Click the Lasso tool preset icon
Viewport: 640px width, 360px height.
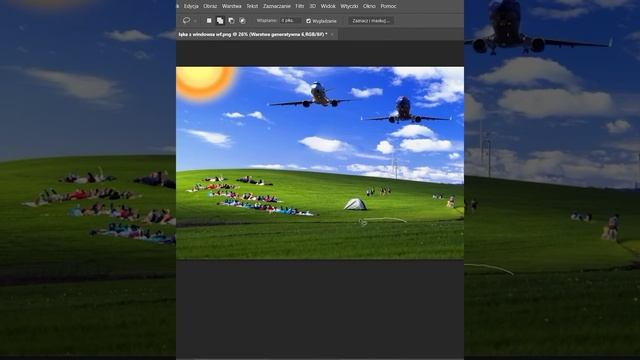click(187, 20)
